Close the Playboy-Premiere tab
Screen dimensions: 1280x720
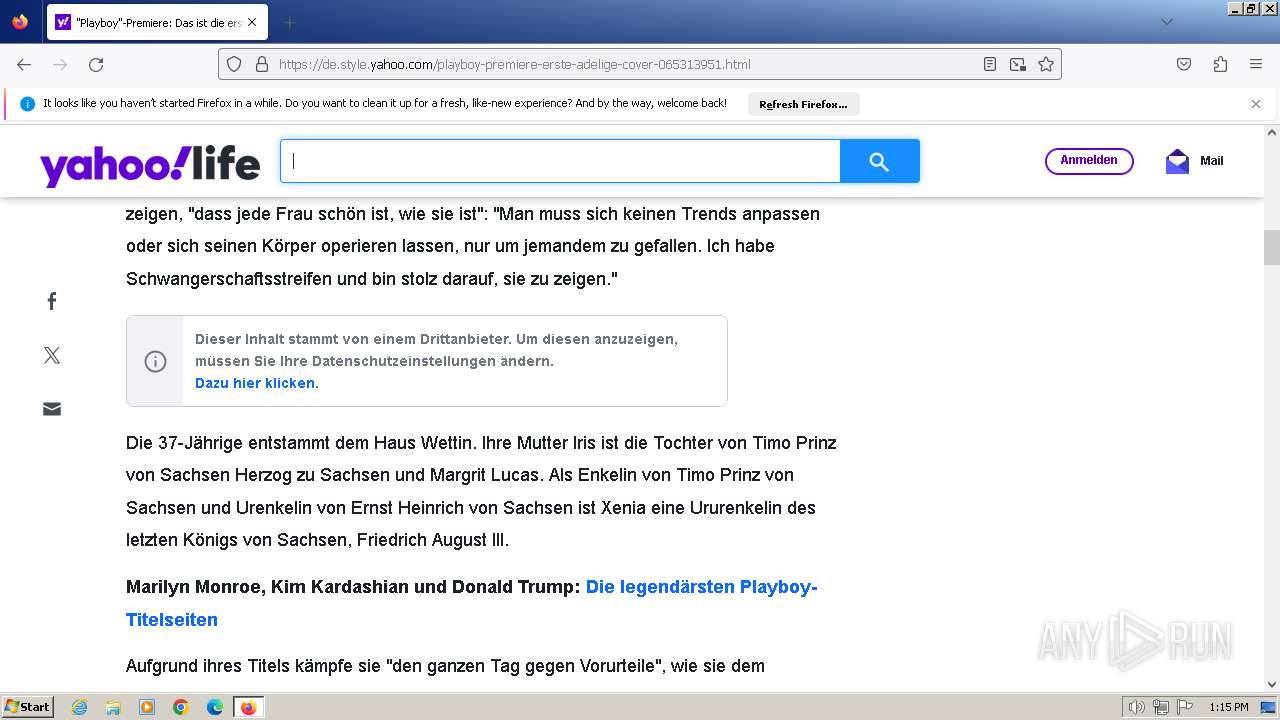251,22
